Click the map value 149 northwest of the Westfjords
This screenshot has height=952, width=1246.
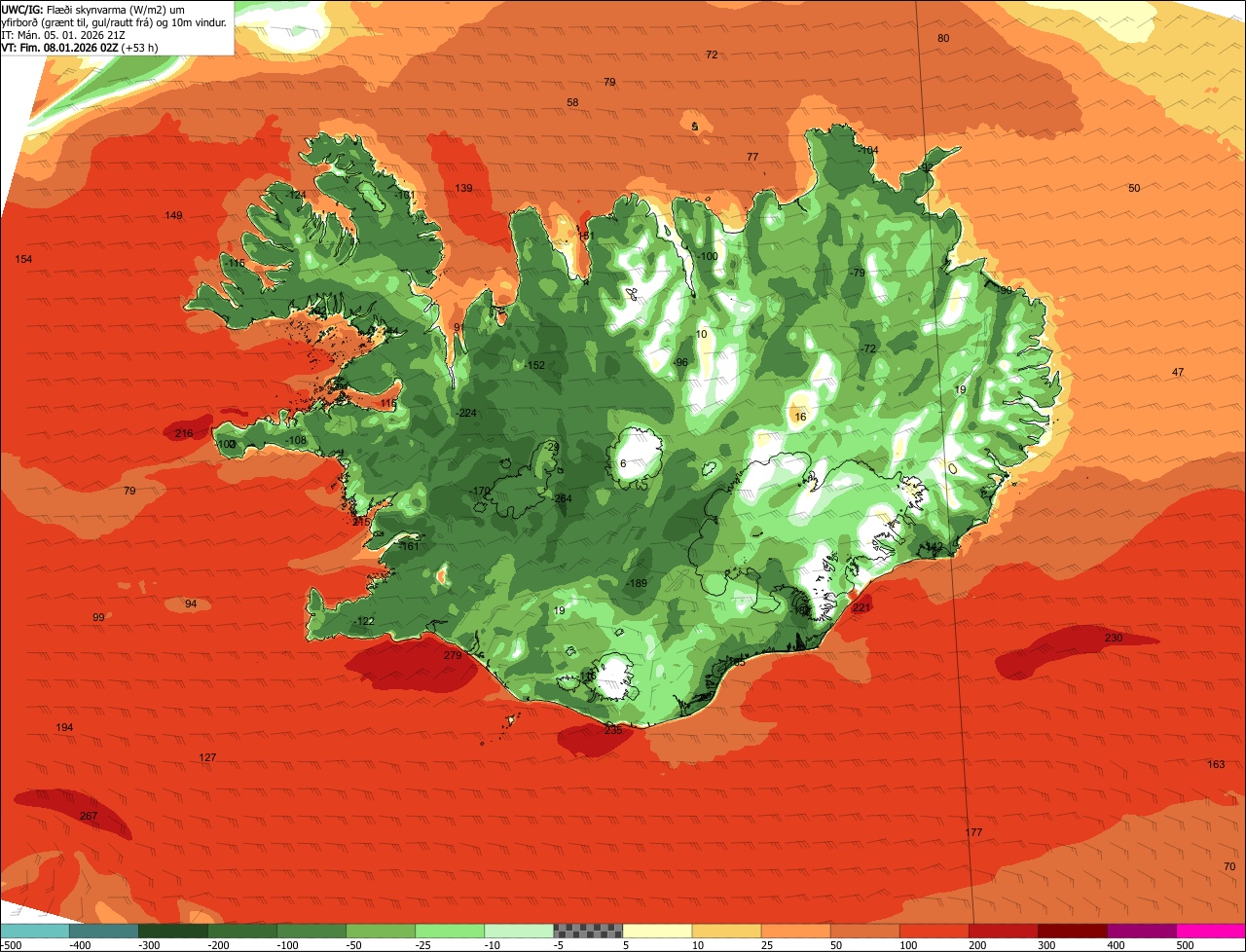point(173,215)
